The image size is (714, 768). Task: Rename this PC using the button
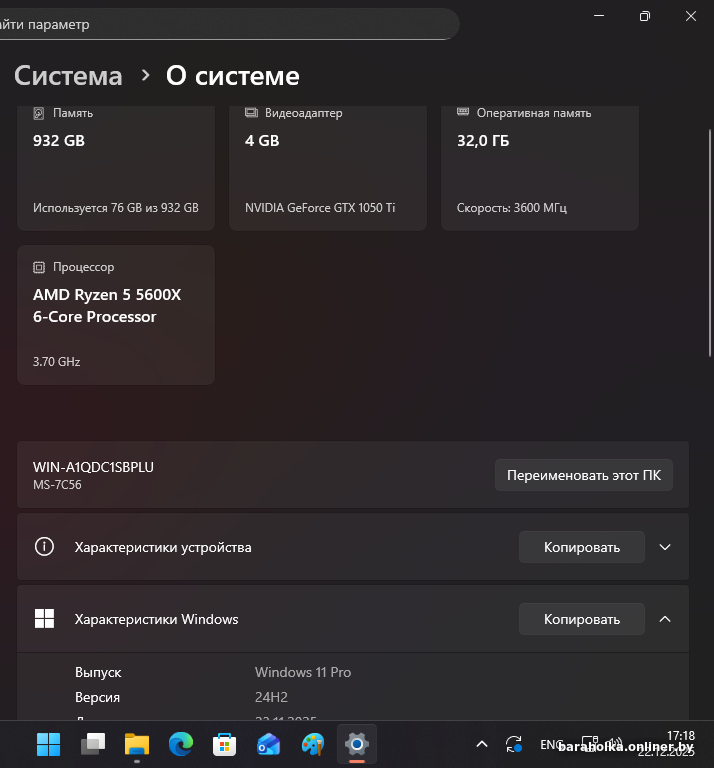click(584, 475)
